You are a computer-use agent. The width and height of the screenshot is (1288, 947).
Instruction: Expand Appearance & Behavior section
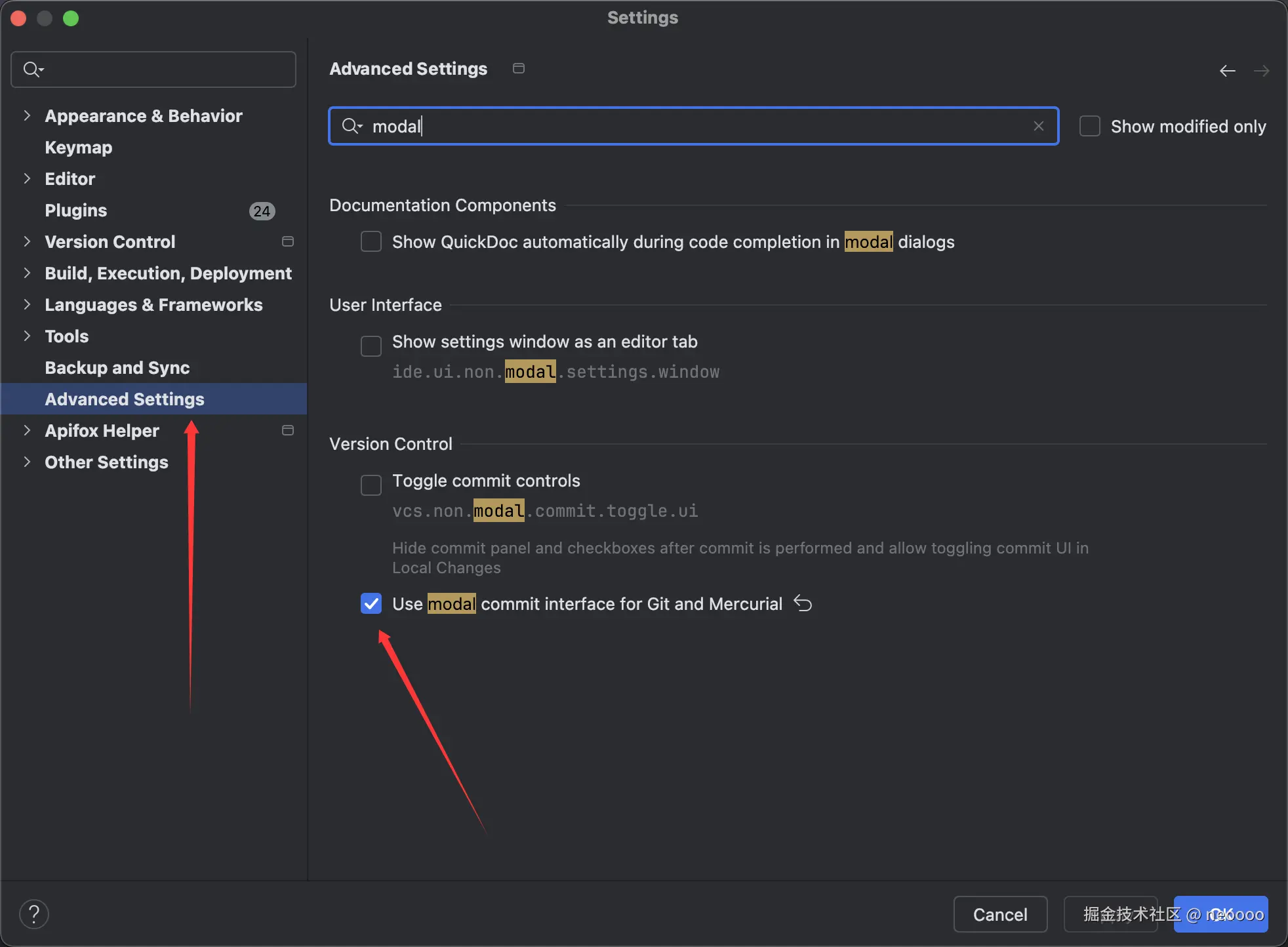tap(27, 115)
